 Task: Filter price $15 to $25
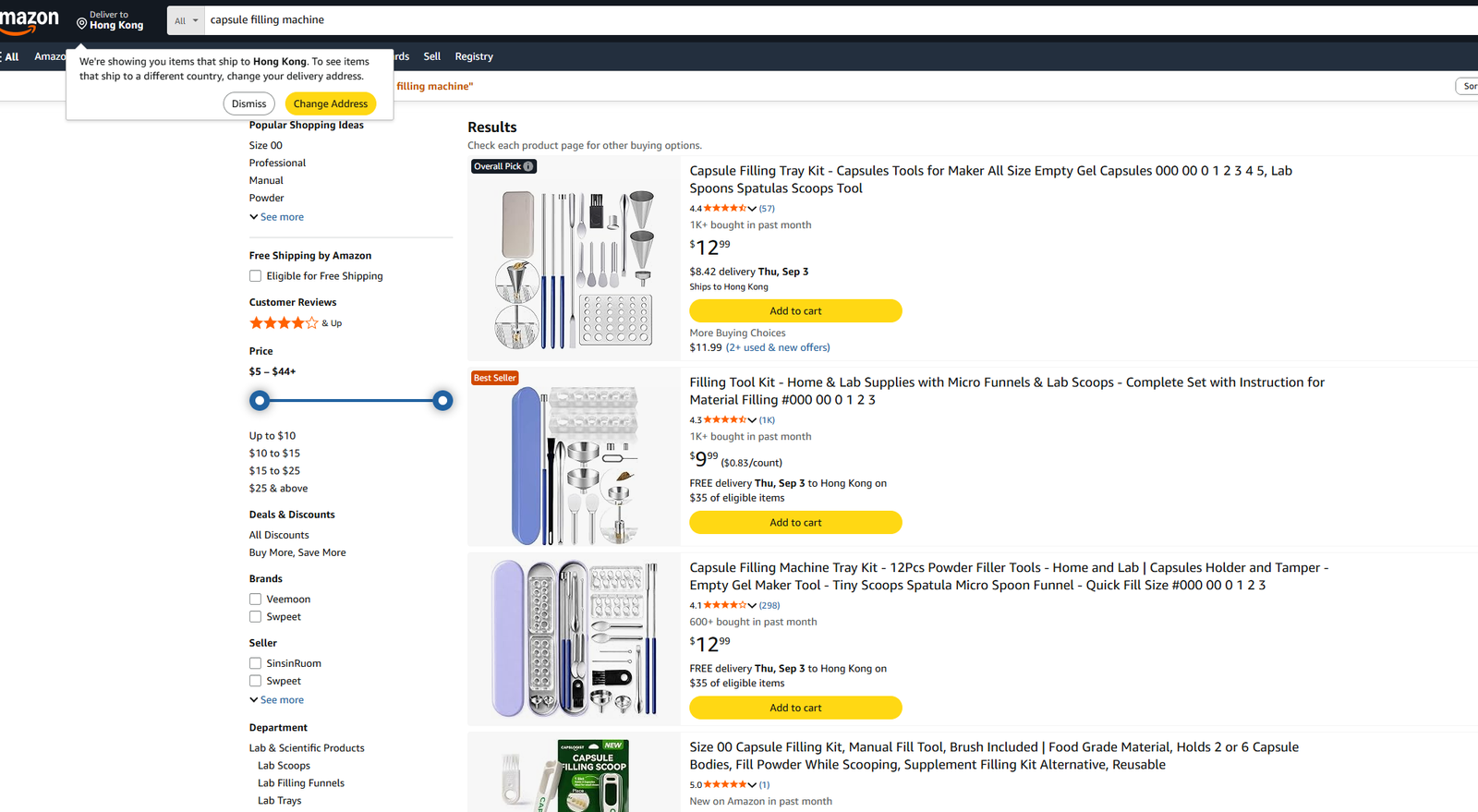click(274, 471)
